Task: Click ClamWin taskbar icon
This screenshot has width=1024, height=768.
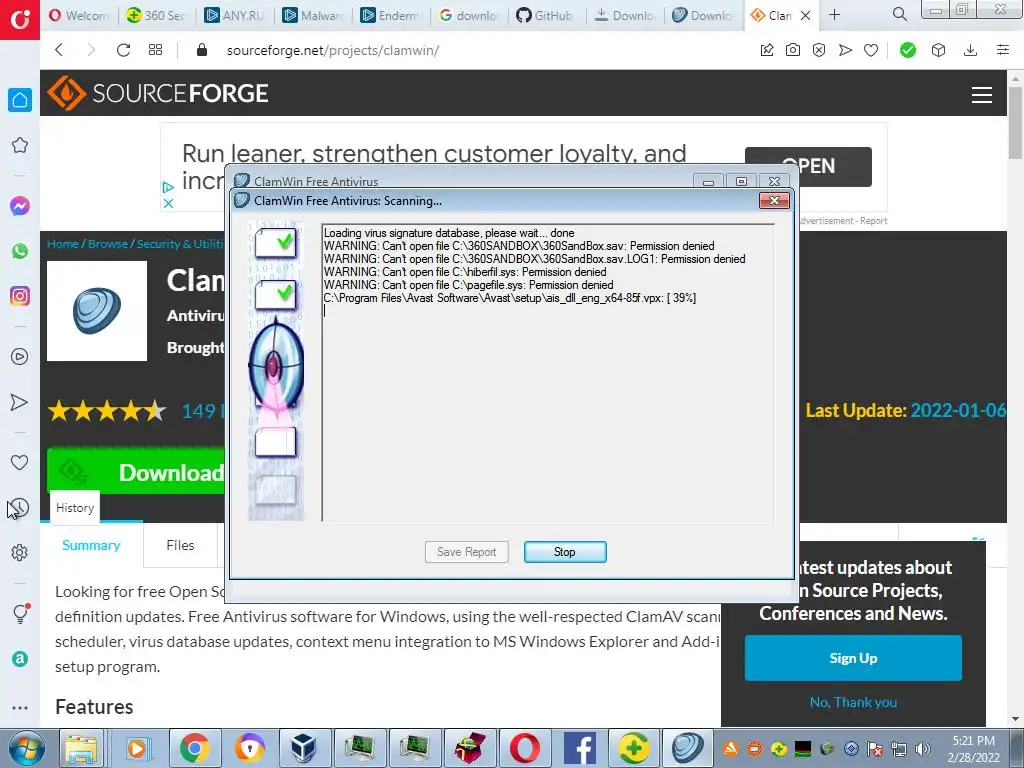Action: coord(687,748)
